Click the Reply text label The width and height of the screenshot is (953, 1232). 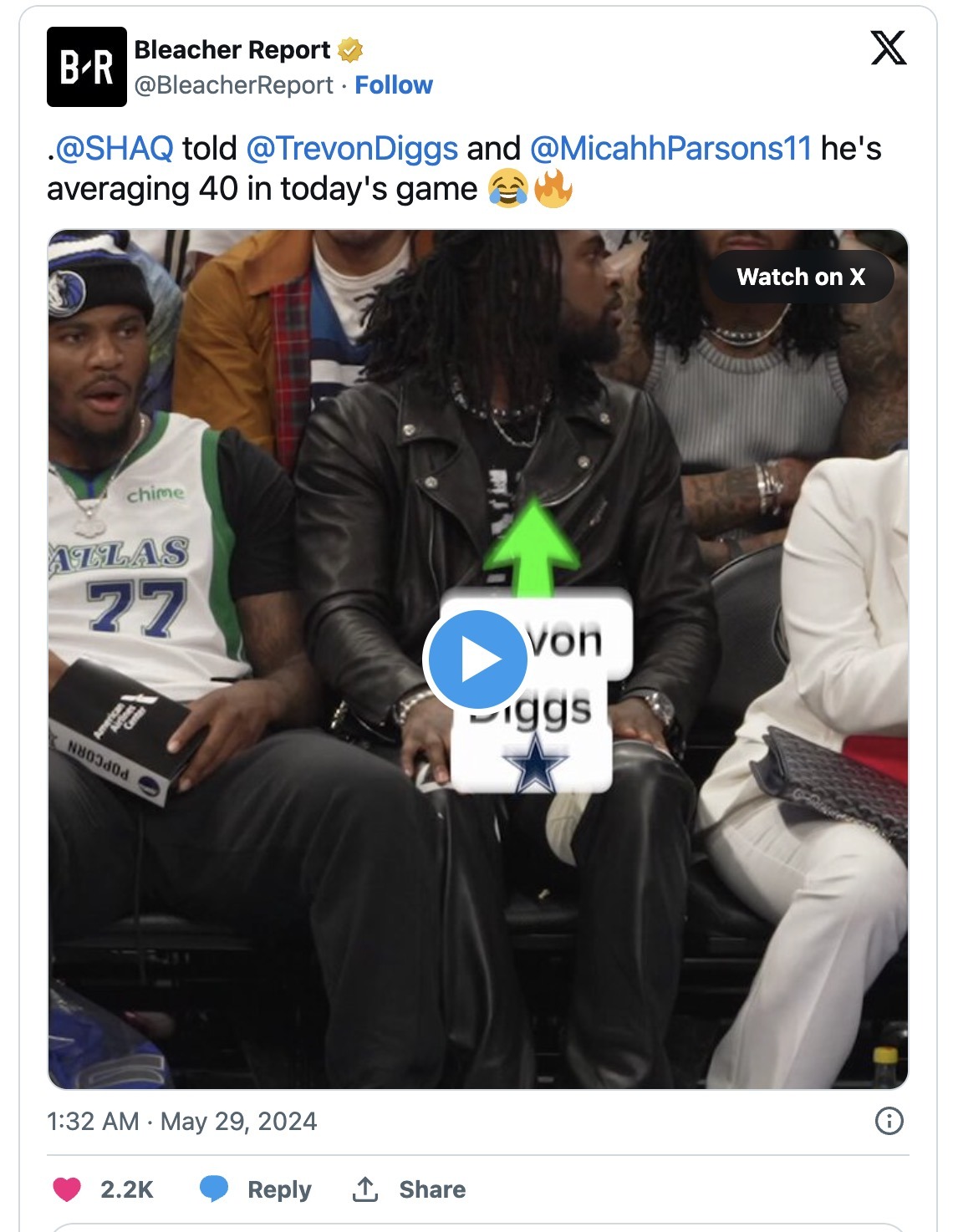click(279, 1189)
